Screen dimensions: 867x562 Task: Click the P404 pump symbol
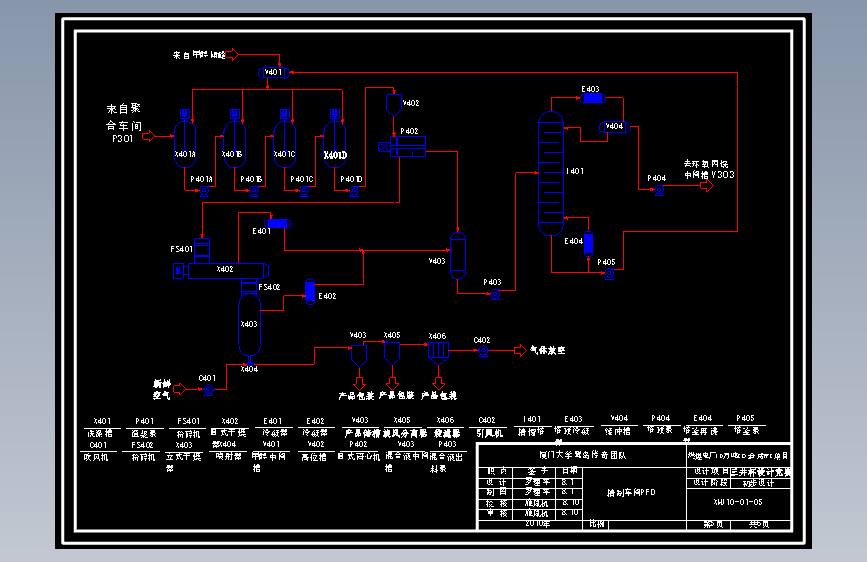click(x=659, y=190)
